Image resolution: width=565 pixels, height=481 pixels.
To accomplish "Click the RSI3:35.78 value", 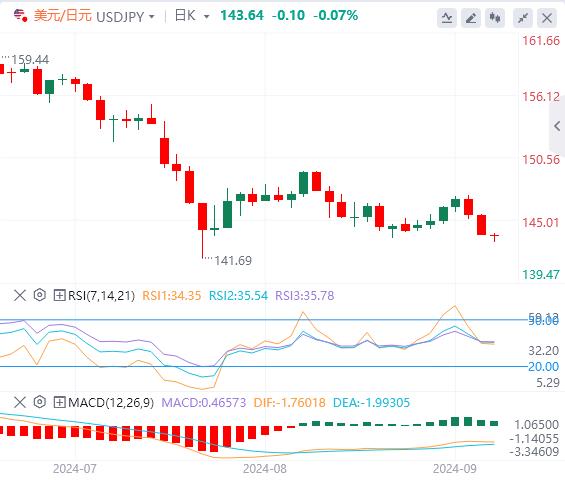I will [x=305, y=295].
